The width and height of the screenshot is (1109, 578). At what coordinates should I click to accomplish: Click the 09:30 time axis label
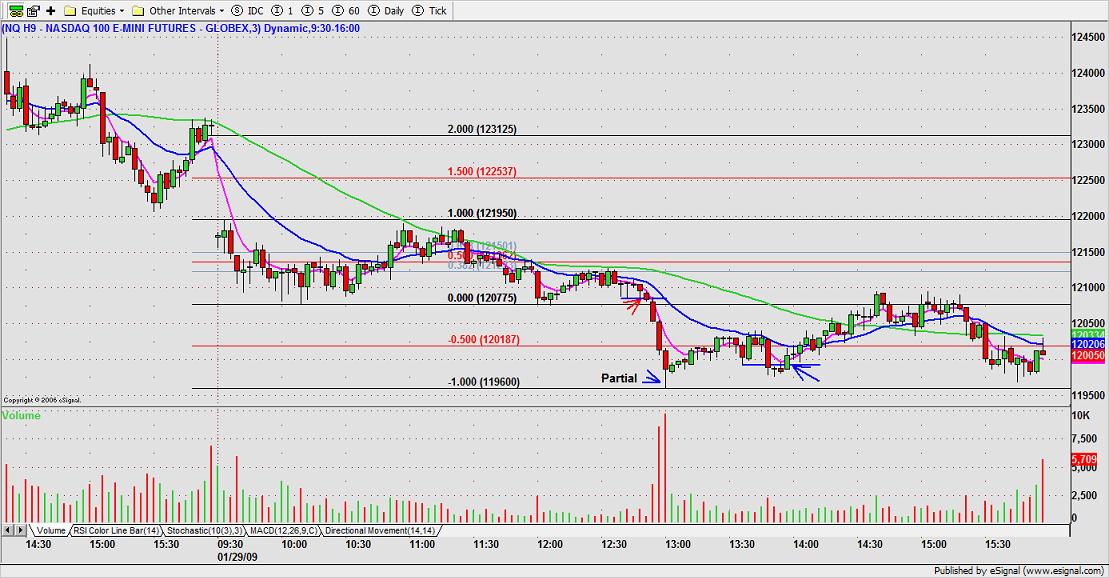230,545
